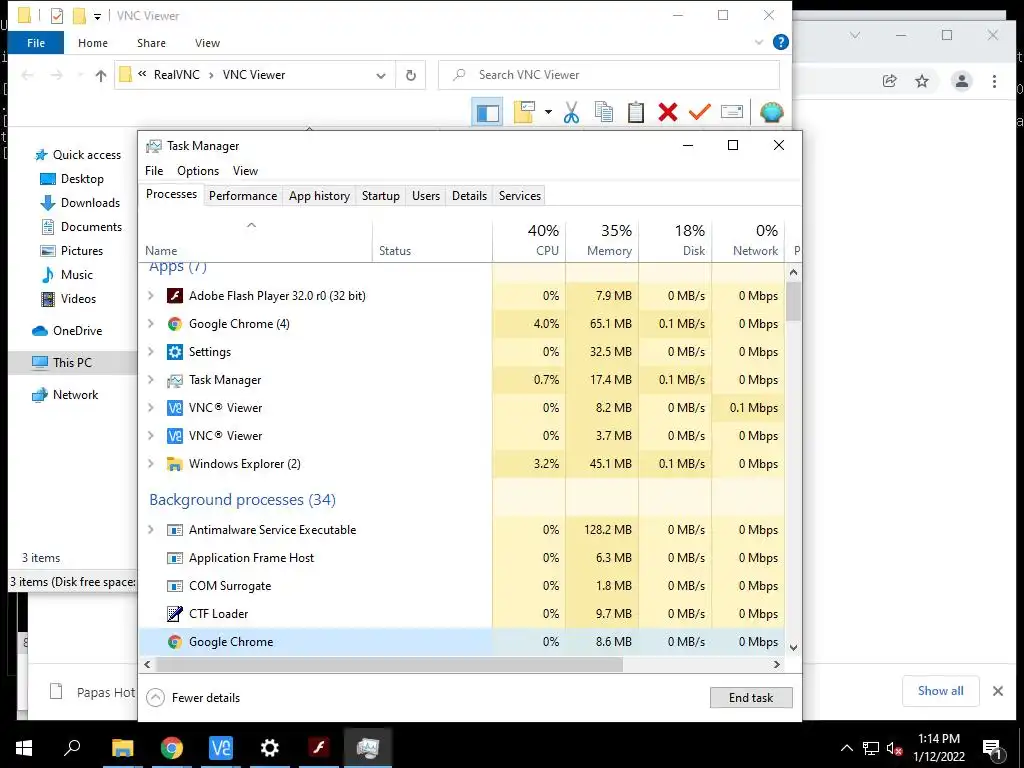Select Application Frame Host process

pos(462,558)
